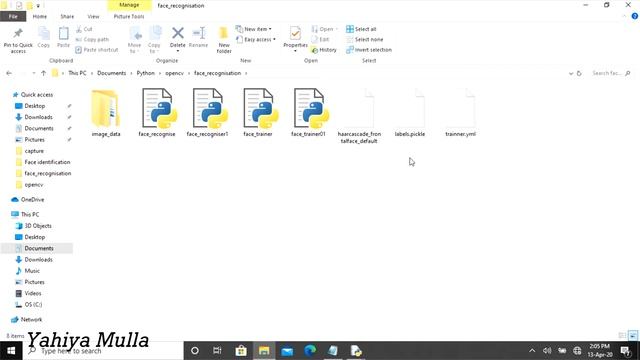The image size is (640, 360).
Task: Click the Paste ribbon icon
Action: pyautogui.click(x=63, y=33)
